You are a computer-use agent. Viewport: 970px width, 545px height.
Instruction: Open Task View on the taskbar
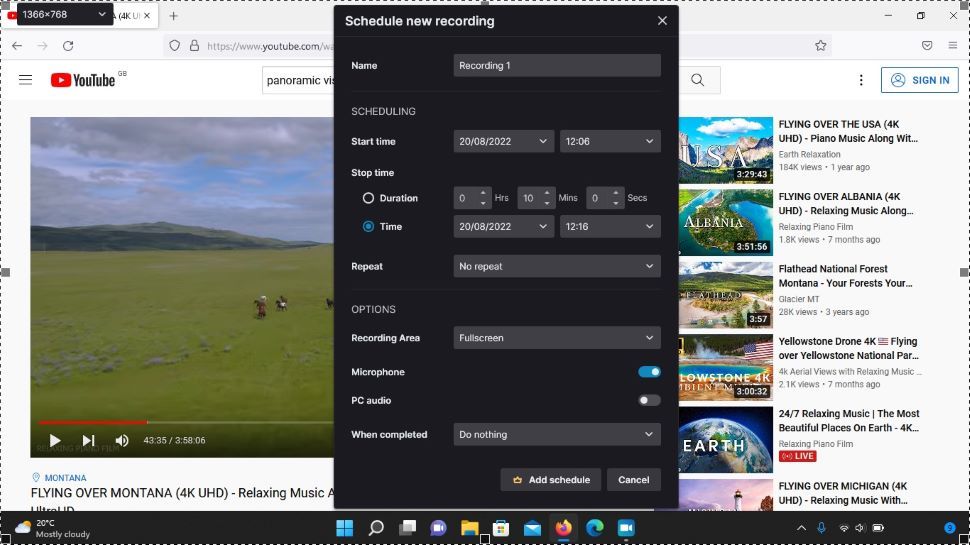[407, 528]
